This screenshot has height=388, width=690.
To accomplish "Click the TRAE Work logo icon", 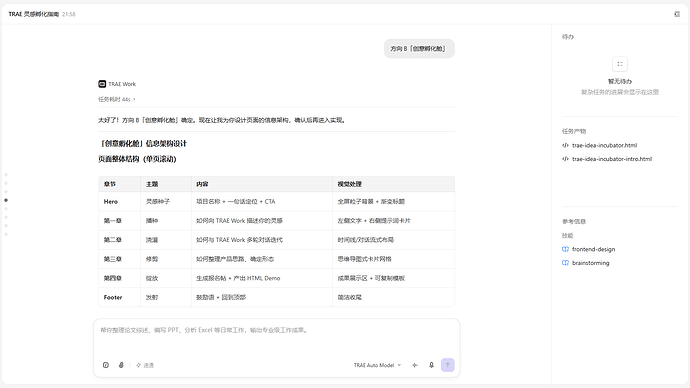I will (102, 84).
